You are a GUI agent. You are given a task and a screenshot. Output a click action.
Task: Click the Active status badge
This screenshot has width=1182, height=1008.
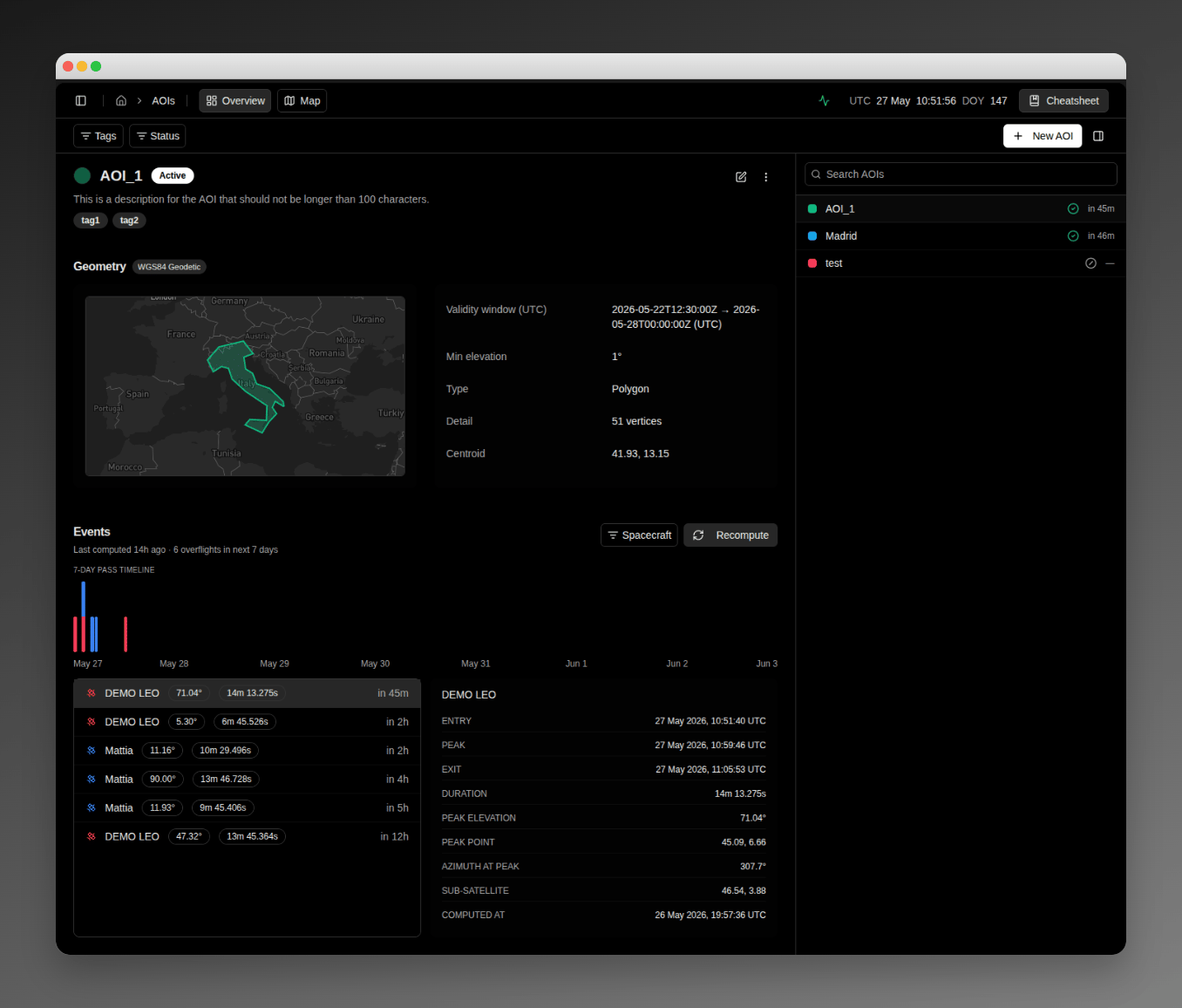(173, 176)
